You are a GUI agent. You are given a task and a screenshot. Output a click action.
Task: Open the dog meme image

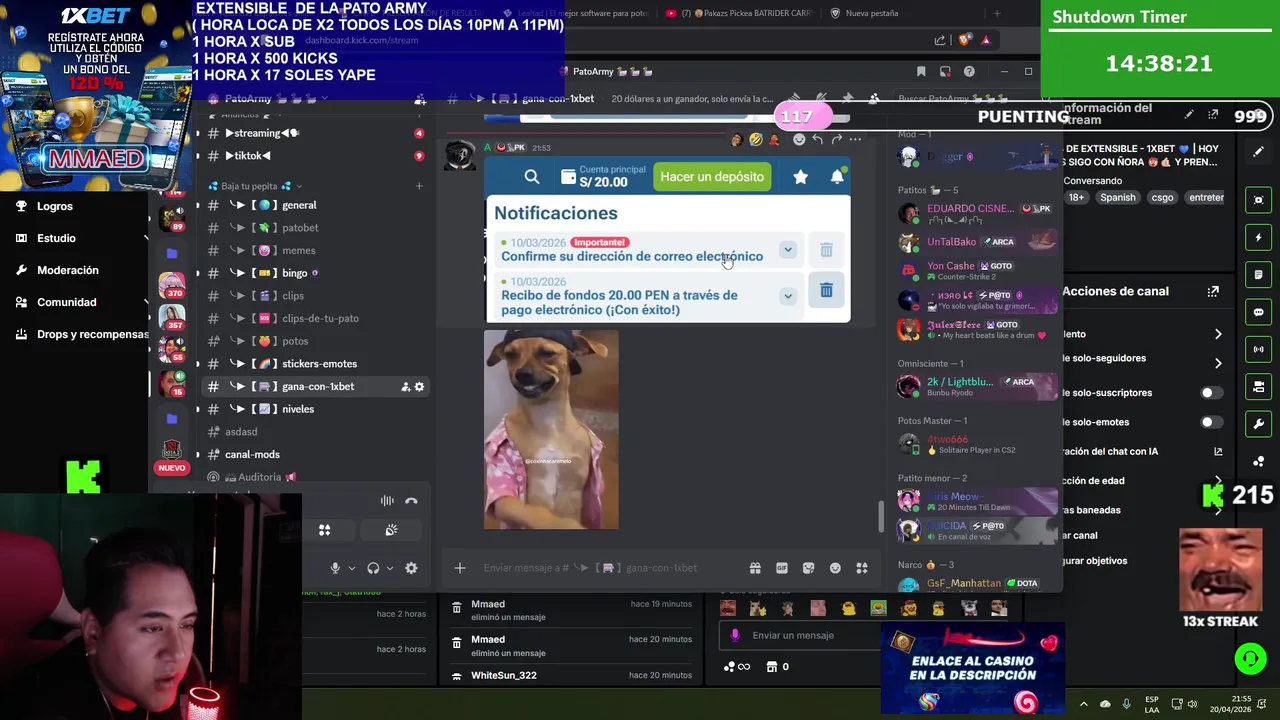pyautogui.click(x=551, y=430)
